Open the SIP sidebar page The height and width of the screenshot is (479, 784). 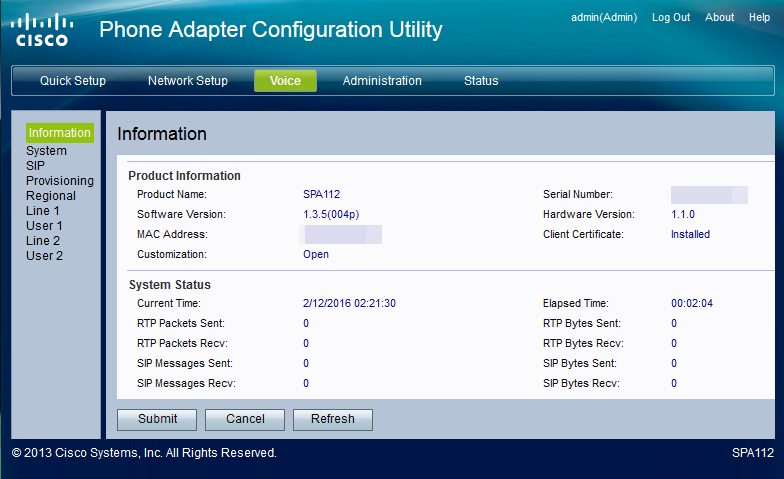point(35,166)
